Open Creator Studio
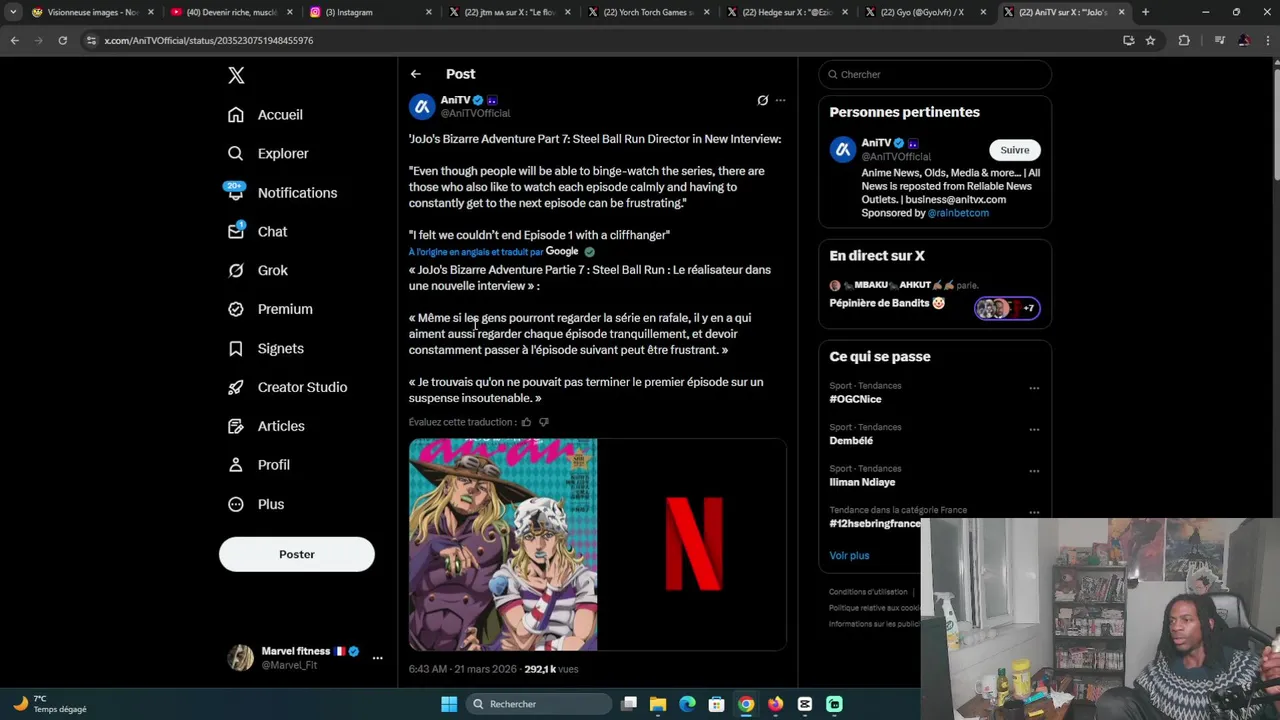The image size is (1280, 720). coord(287,388)
